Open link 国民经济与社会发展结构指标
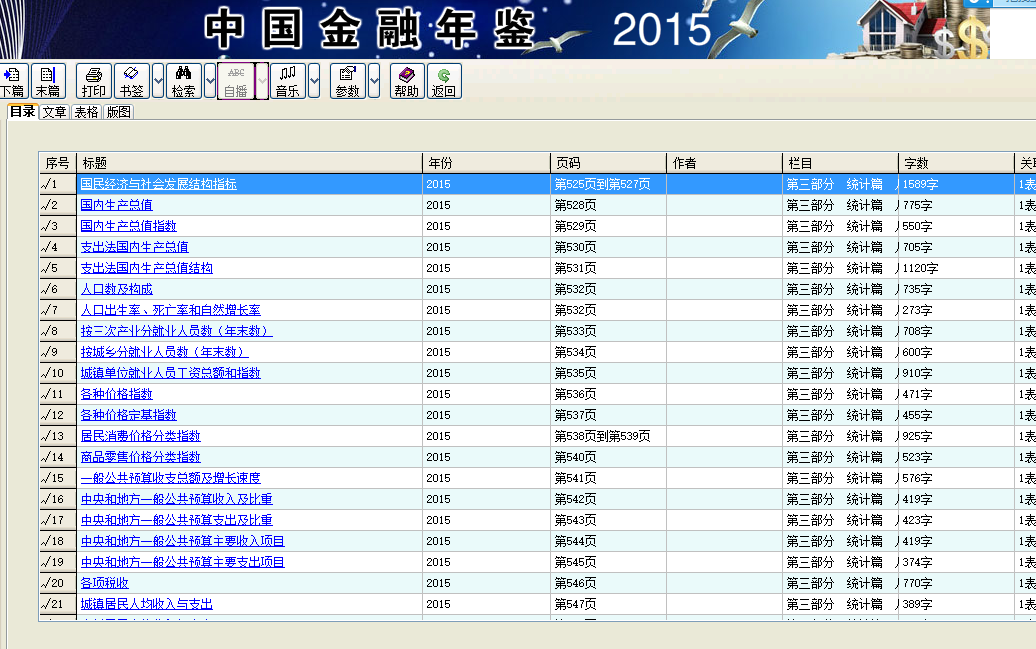Image resolution: width=1036 pixels, height=649 pixels. point(159,184)
